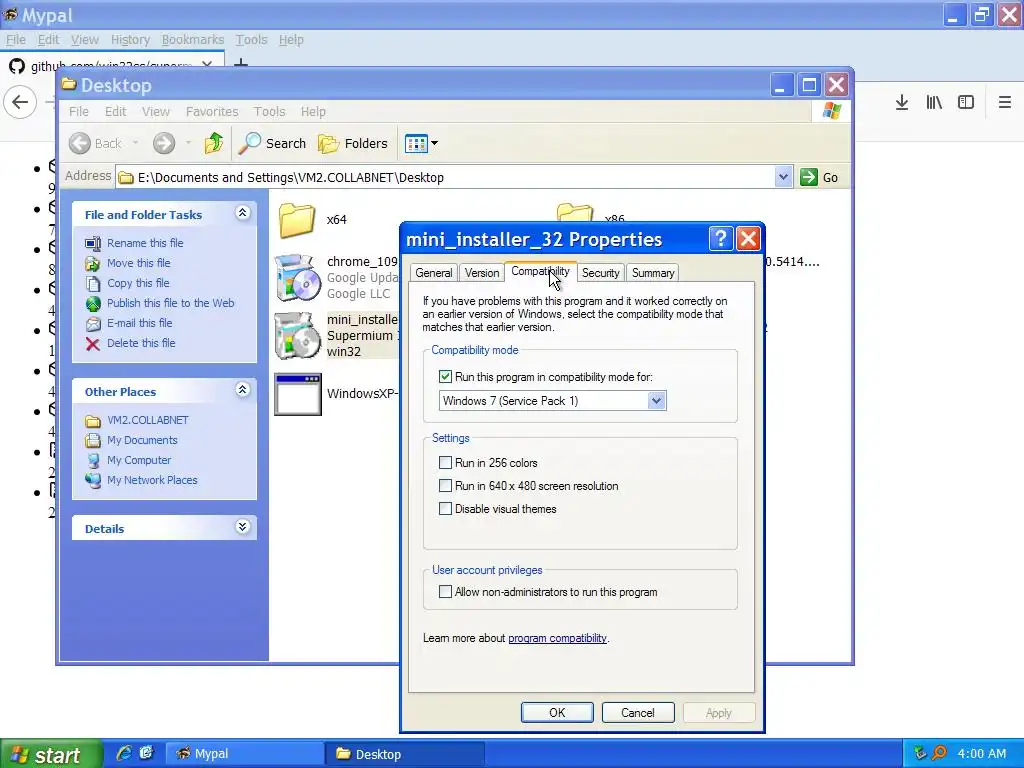
Task: Open Bookmarks menu in Mypal browser
Action: (193, 40)
